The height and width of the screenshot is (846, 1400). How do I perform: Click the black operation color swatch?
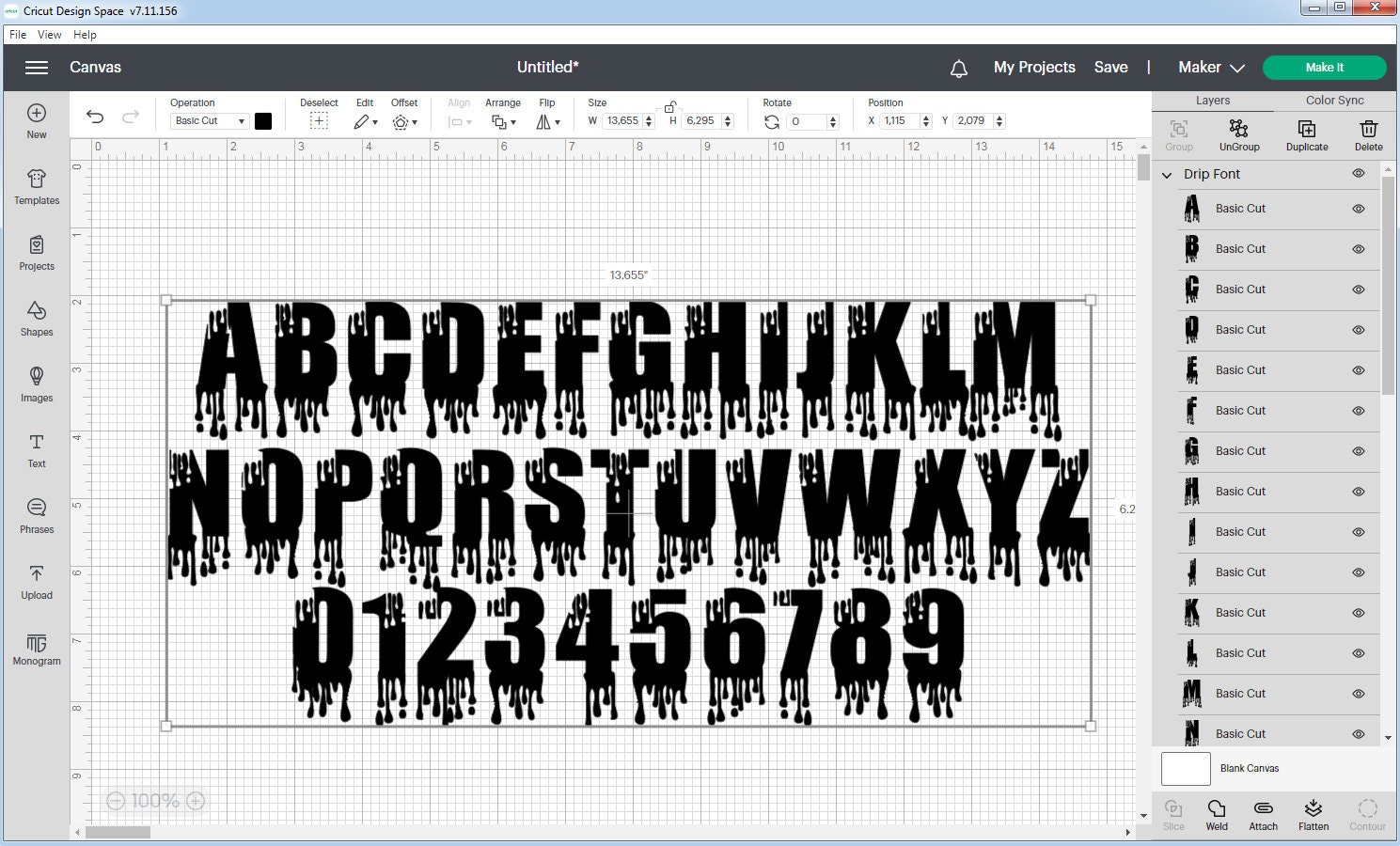263,120
